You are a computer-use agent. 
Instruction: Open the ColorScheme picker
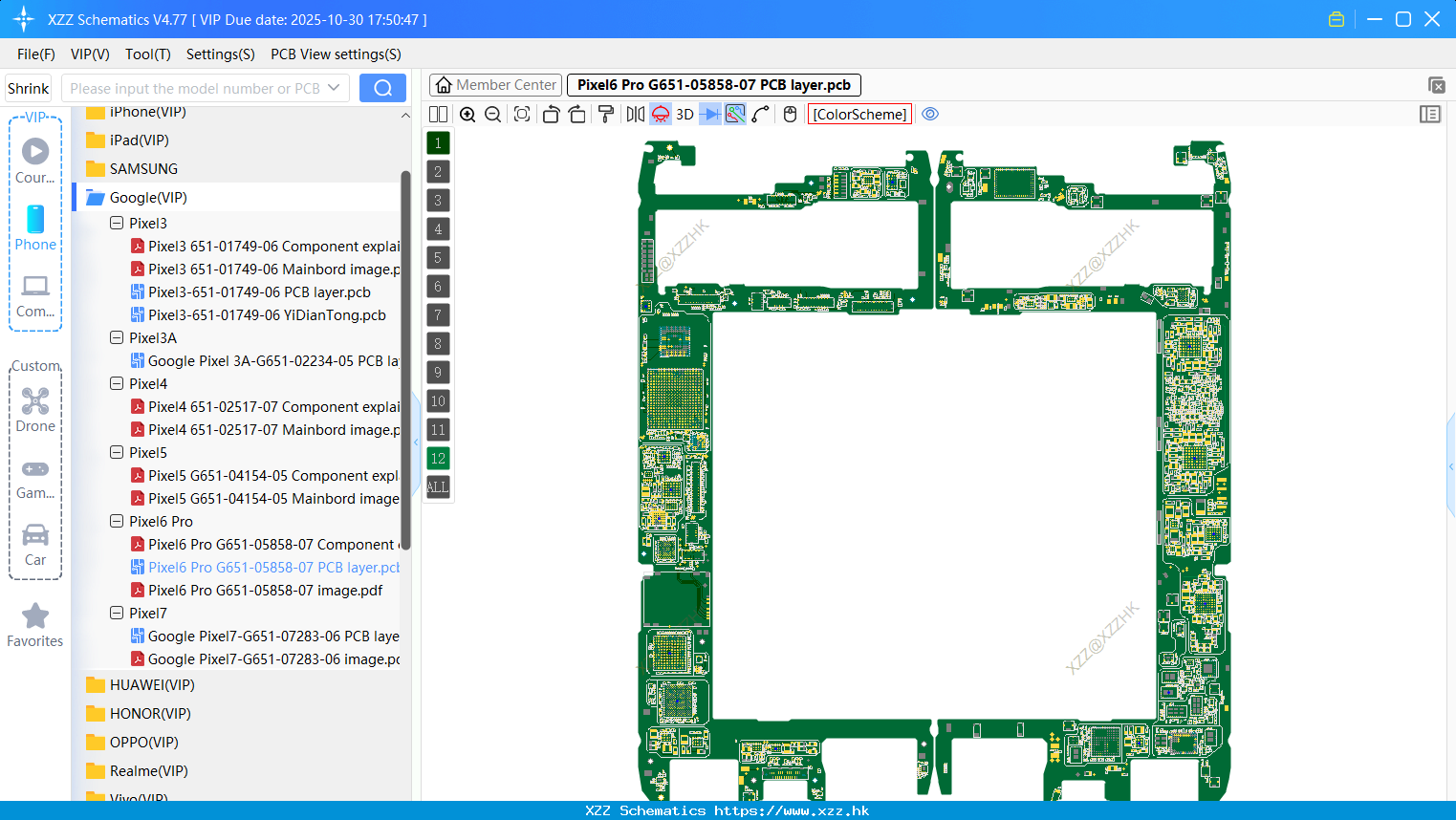coord(859,114)
